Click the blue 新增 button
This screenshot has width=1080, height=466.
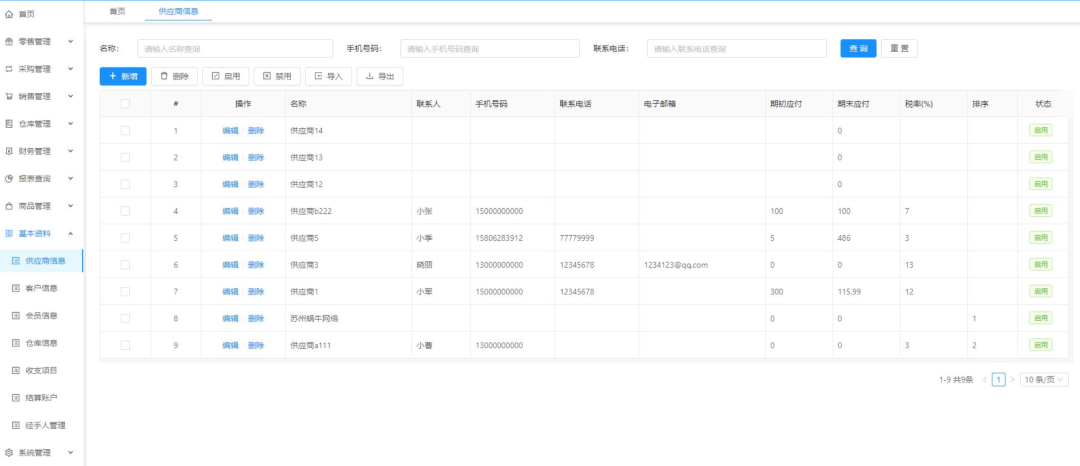(123, 76)
